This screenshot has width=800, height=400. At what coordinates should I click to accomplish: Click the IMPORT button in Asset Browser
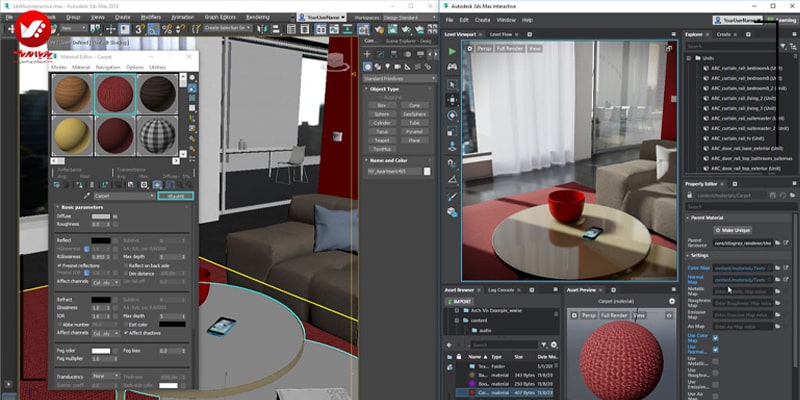[459, 302]
